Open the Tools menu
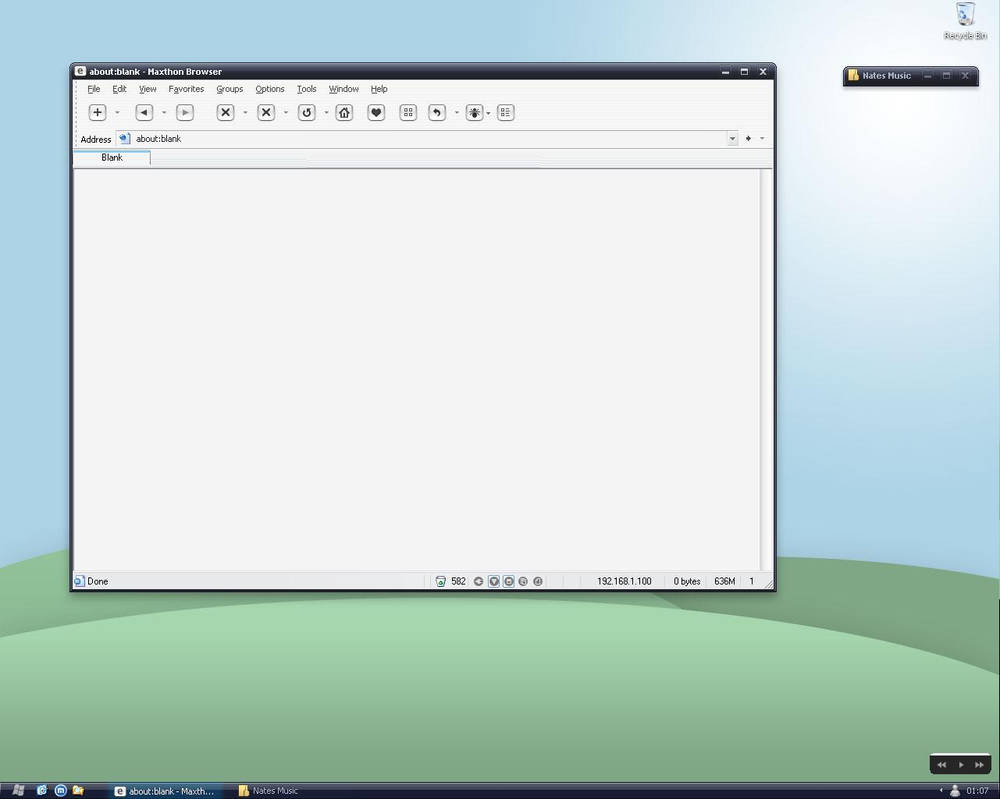The height and width of the screenshot is (799, 1000). [x=306, y=88]
